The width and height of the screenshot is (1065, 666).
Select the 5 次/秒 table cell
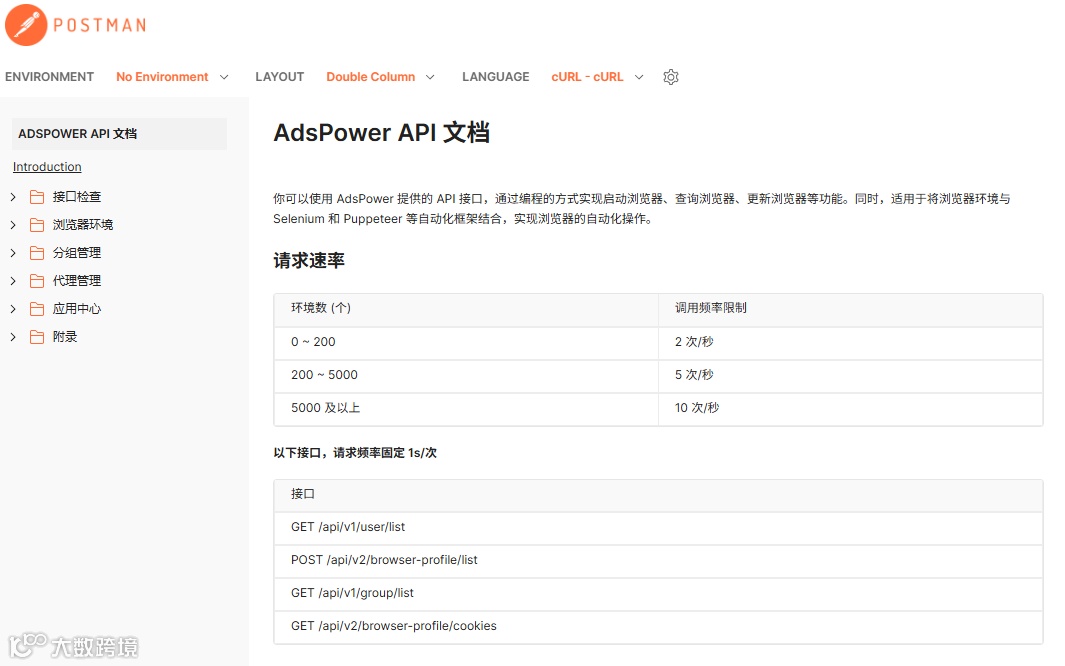(850, 375)
